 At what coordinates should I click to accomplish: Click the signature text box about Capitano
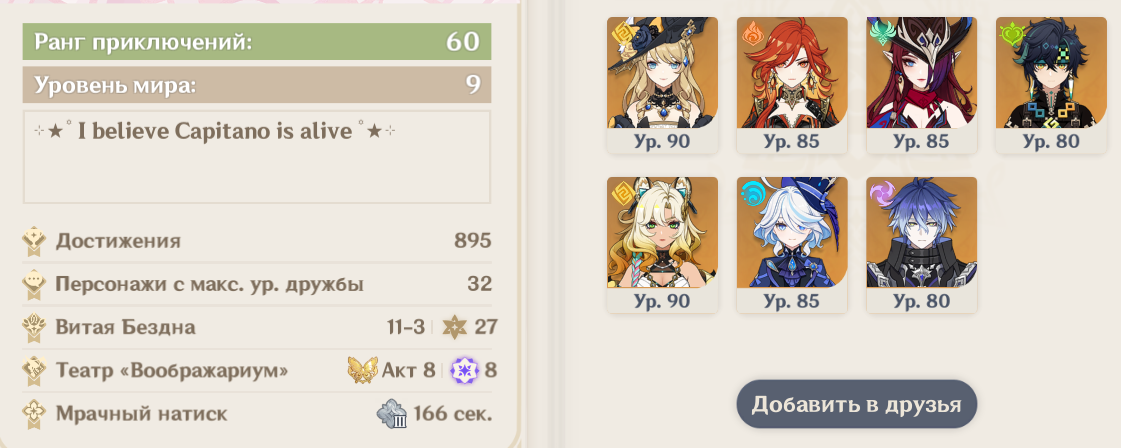(257, 156)
